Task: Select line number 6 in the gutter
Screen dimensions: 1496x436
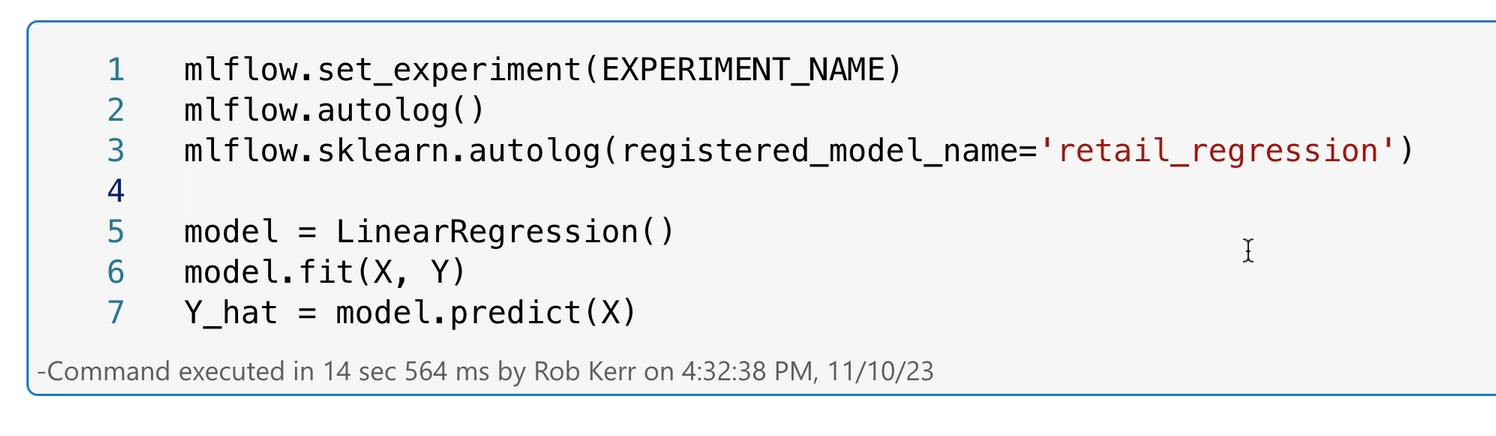Action: pyautogui.click(x=116, y=272)
